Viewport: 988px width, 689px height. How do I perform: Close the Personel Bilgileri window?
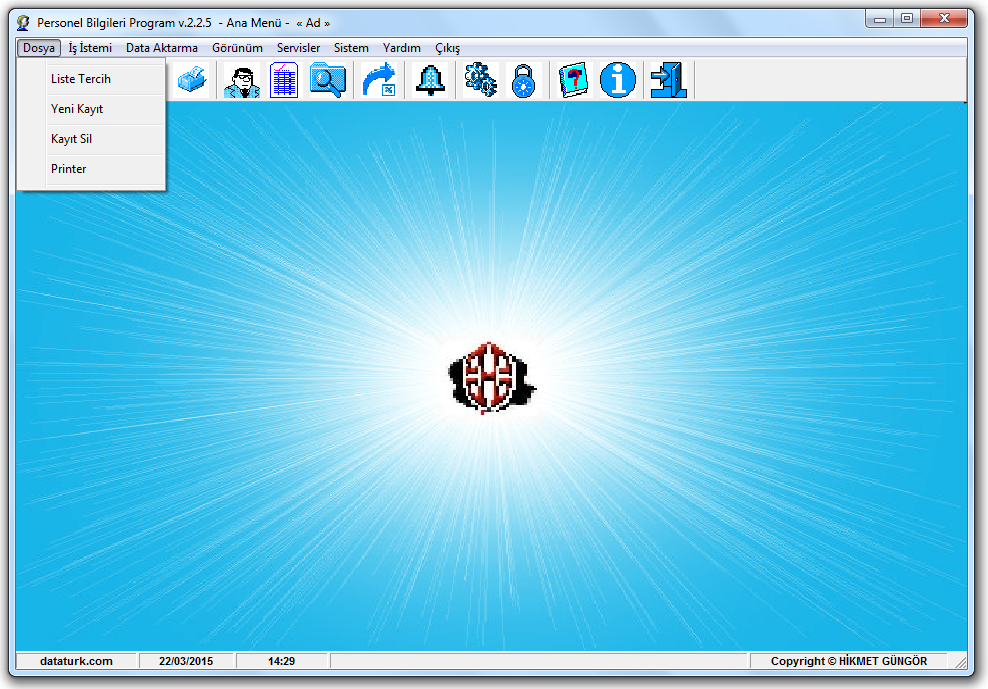[944, 19]
